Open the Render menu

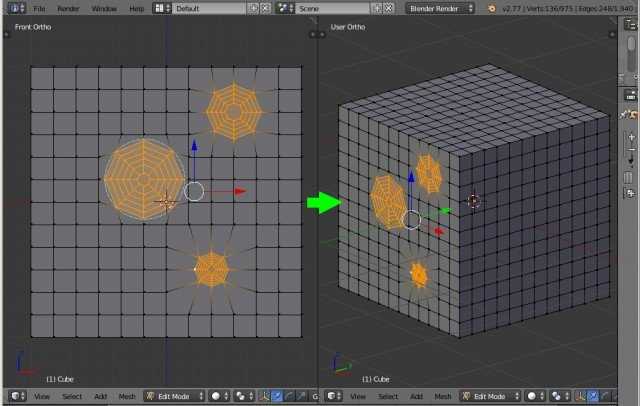point(68,9)
